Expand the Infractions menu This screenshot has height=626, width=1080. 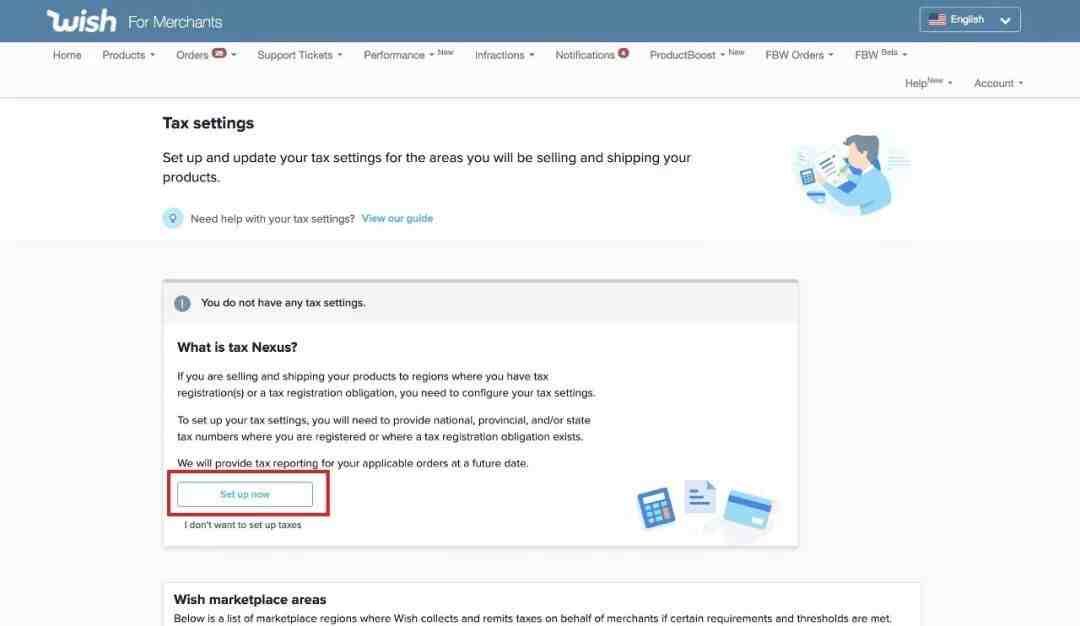click(504, 55)
